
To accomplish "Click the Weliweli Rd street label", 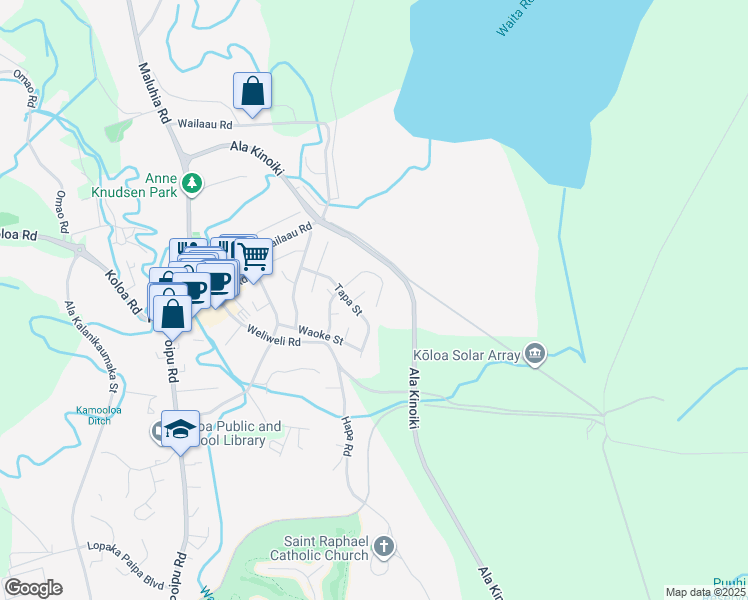I will point(274,336).
